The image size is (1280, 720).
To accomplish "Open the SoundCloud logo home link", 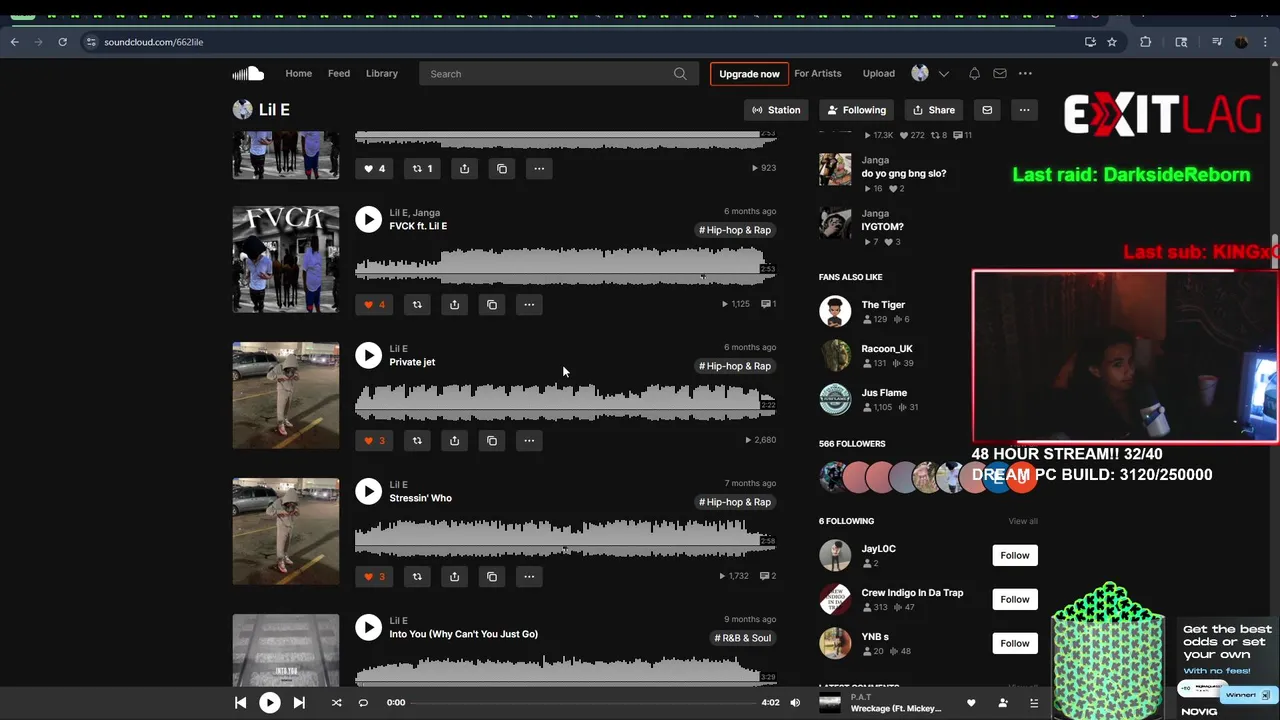I will [x=248, y=73].
